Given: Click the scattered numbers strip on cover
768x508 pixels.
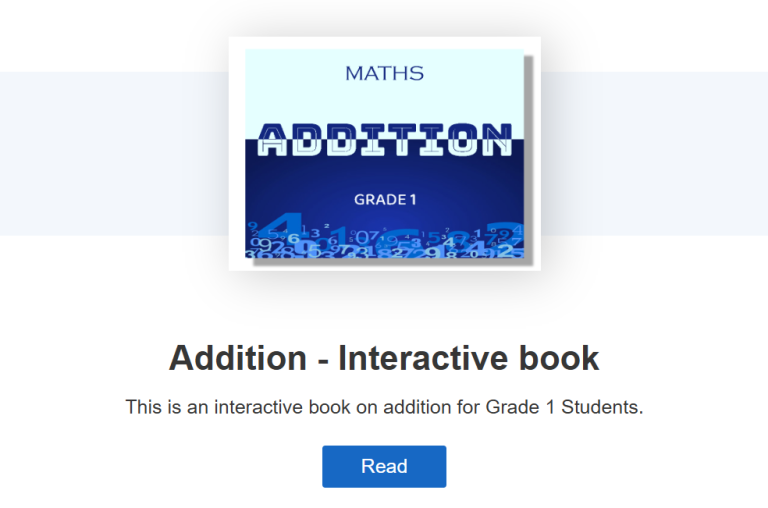Looking at the screenshot, I should [x=384, y=240].
